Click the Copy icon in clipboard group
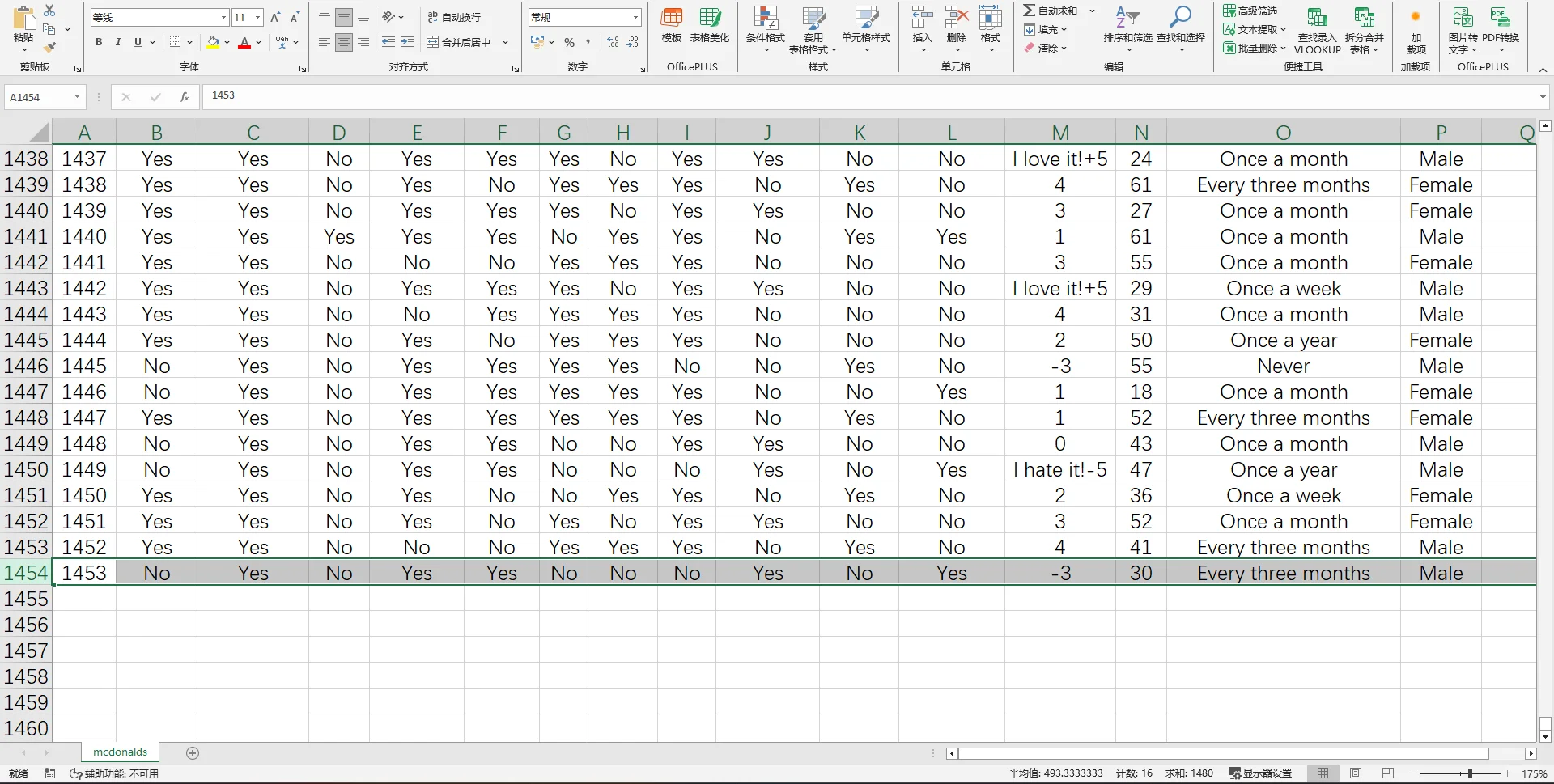Viewport: 1554px width, 784px height. (x=49, y=29)
